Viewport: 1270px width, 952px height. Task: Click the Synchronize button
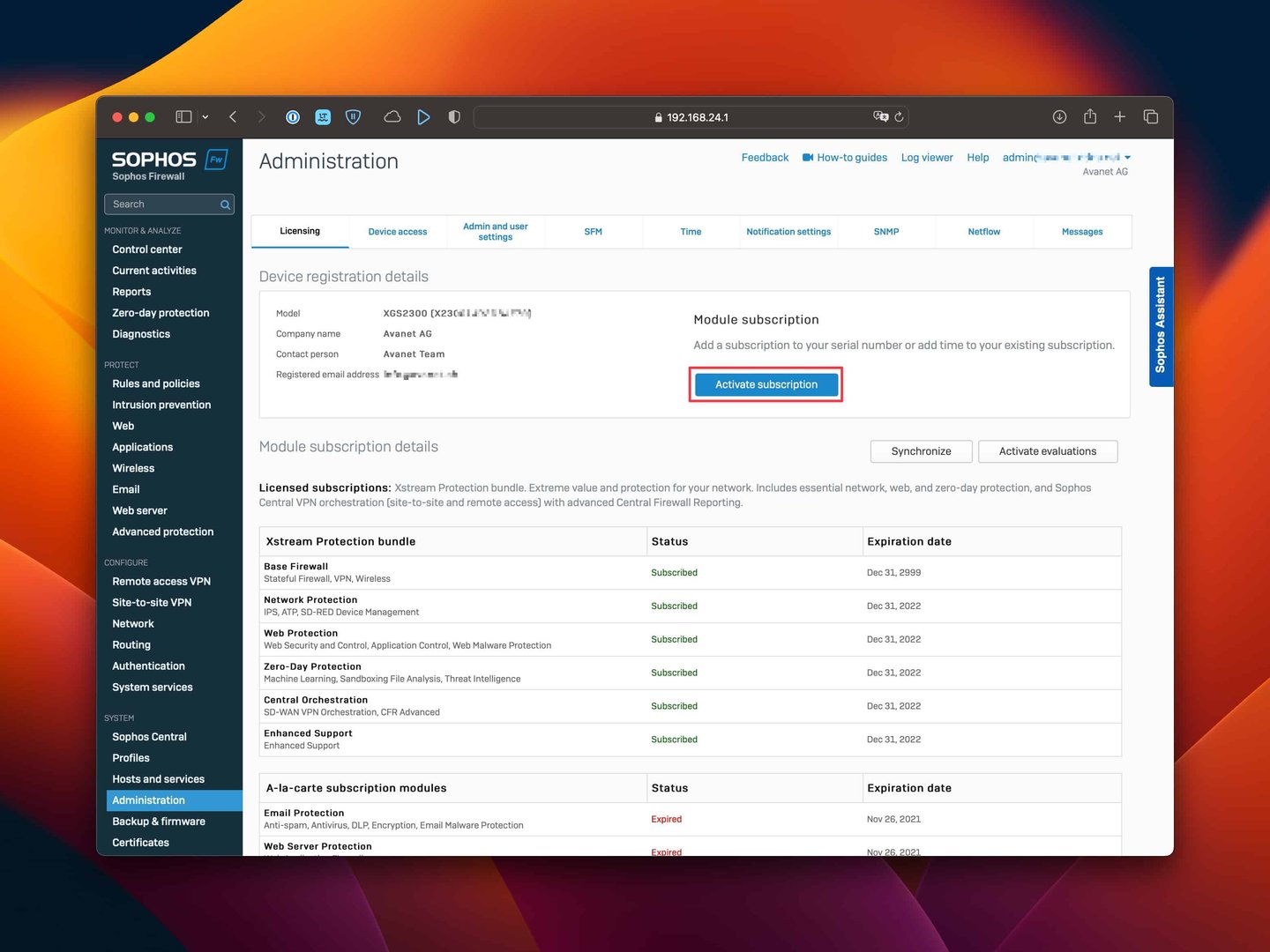921,451
